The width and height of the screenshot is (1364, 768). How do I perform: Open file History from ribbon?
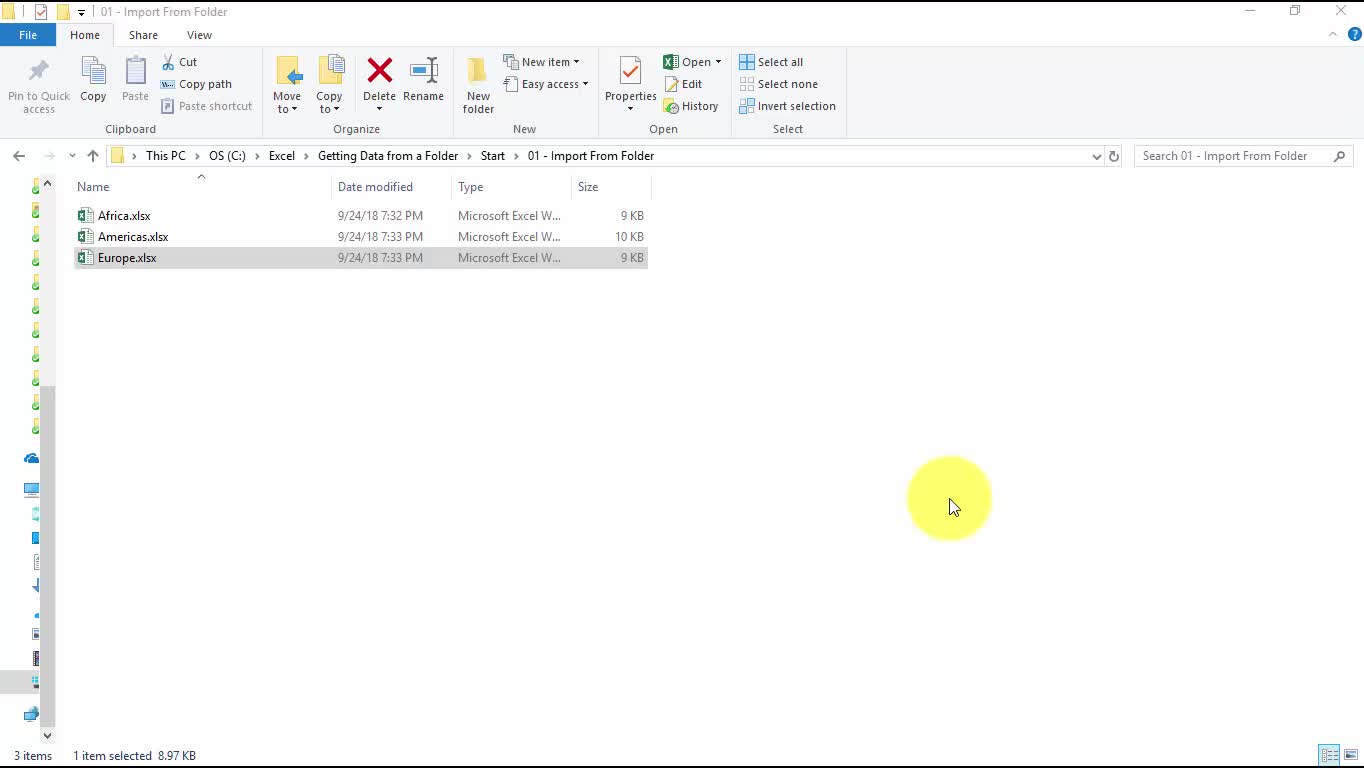691,106
